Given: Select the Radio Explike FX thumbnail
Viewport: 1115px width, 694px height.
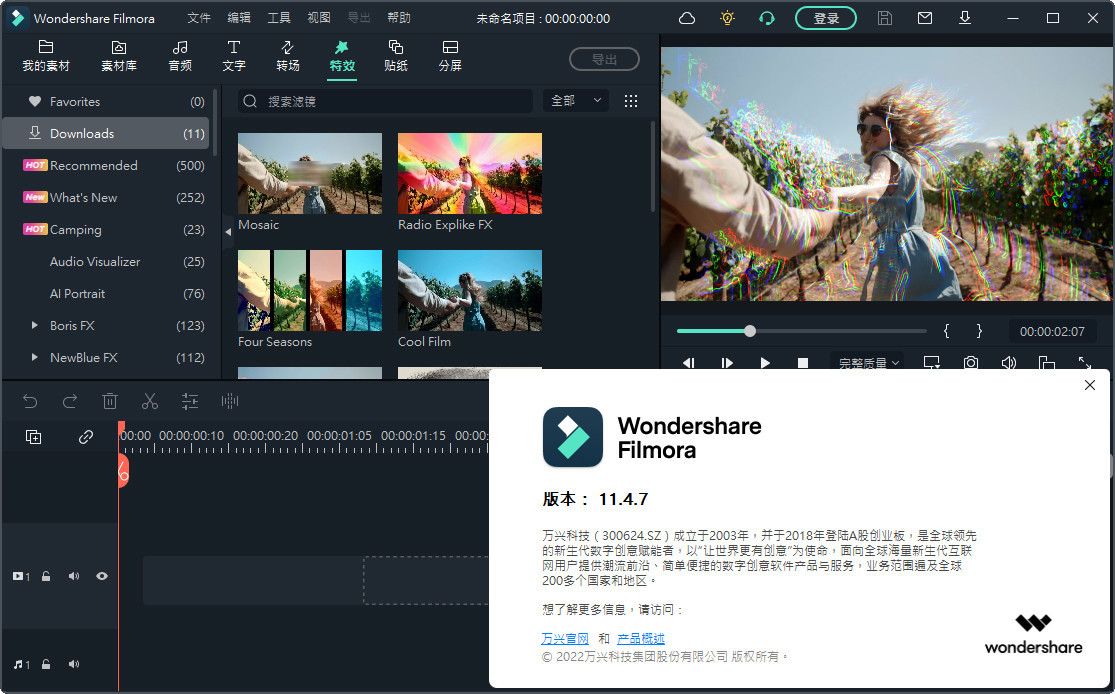Looking at the screenshot, I should [x=470, y=174].
